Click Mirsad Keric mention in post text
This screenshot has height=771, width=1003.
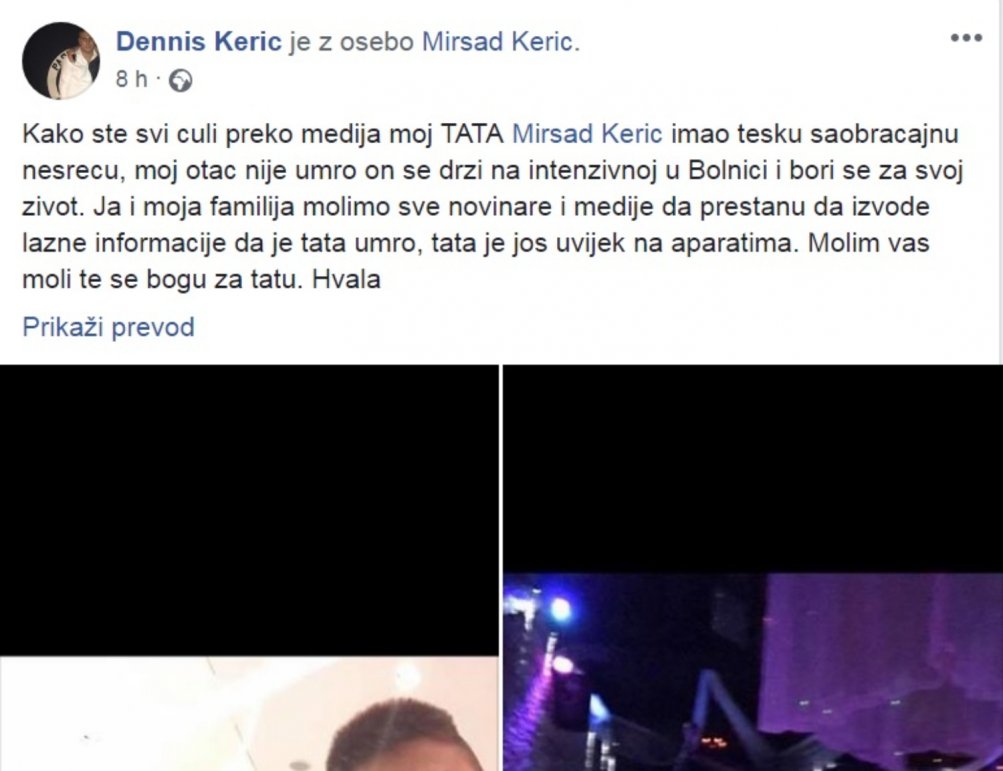point(587,134)
